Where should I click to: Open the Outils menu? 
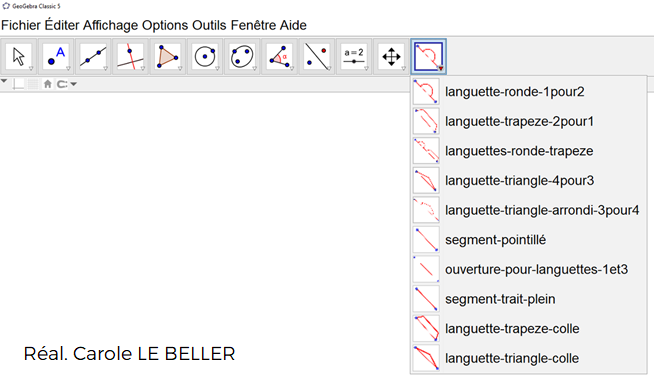click(209, 25)
